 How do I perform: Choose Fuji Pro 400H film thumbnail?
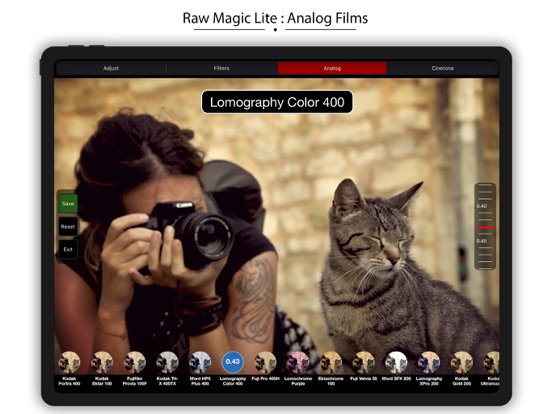265,362
